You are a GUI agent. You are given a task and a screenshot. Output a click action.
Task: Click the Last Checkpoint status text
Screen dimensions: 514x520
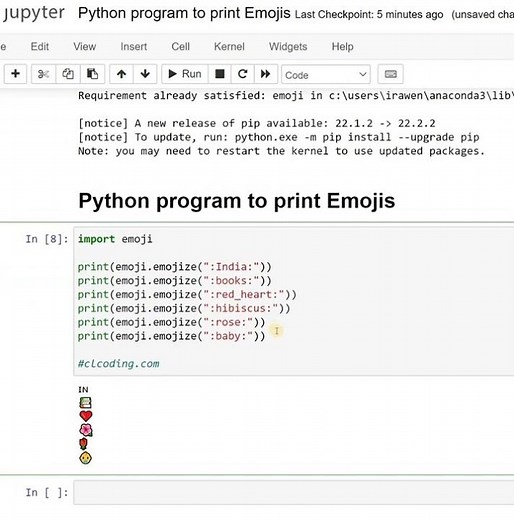tap(369, 15)
